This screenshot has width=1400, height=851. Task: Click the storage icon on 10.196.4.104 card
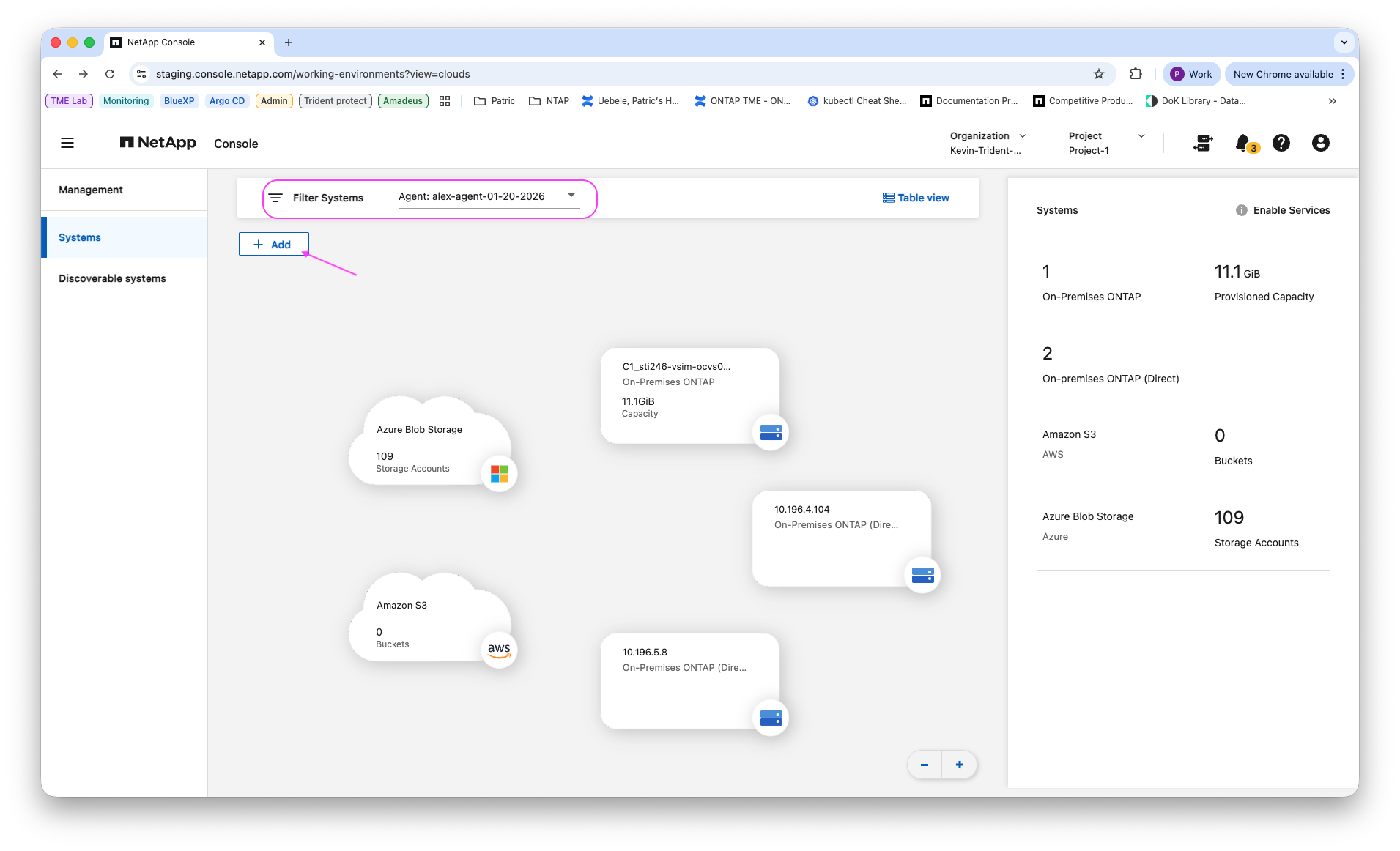(922, 575)
